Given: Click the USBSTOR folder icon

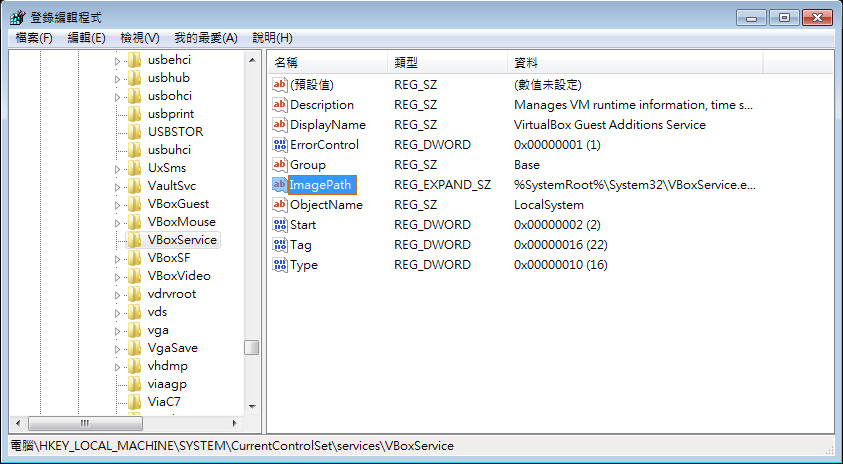Looking at the screenshot, I should click(x=134, y=132).
